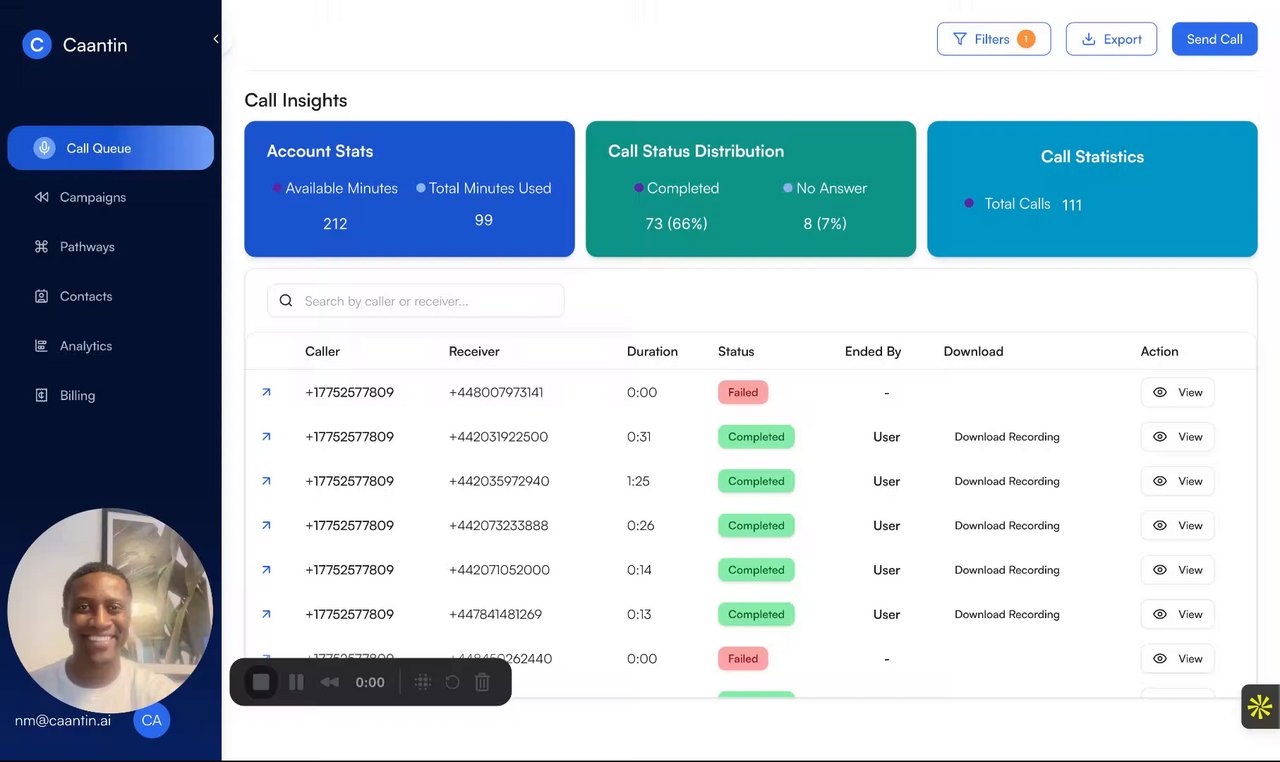Select the Call Queue microphone icon
The width and height of the screenshot is (1280, 762).
[x=44, y=148]
